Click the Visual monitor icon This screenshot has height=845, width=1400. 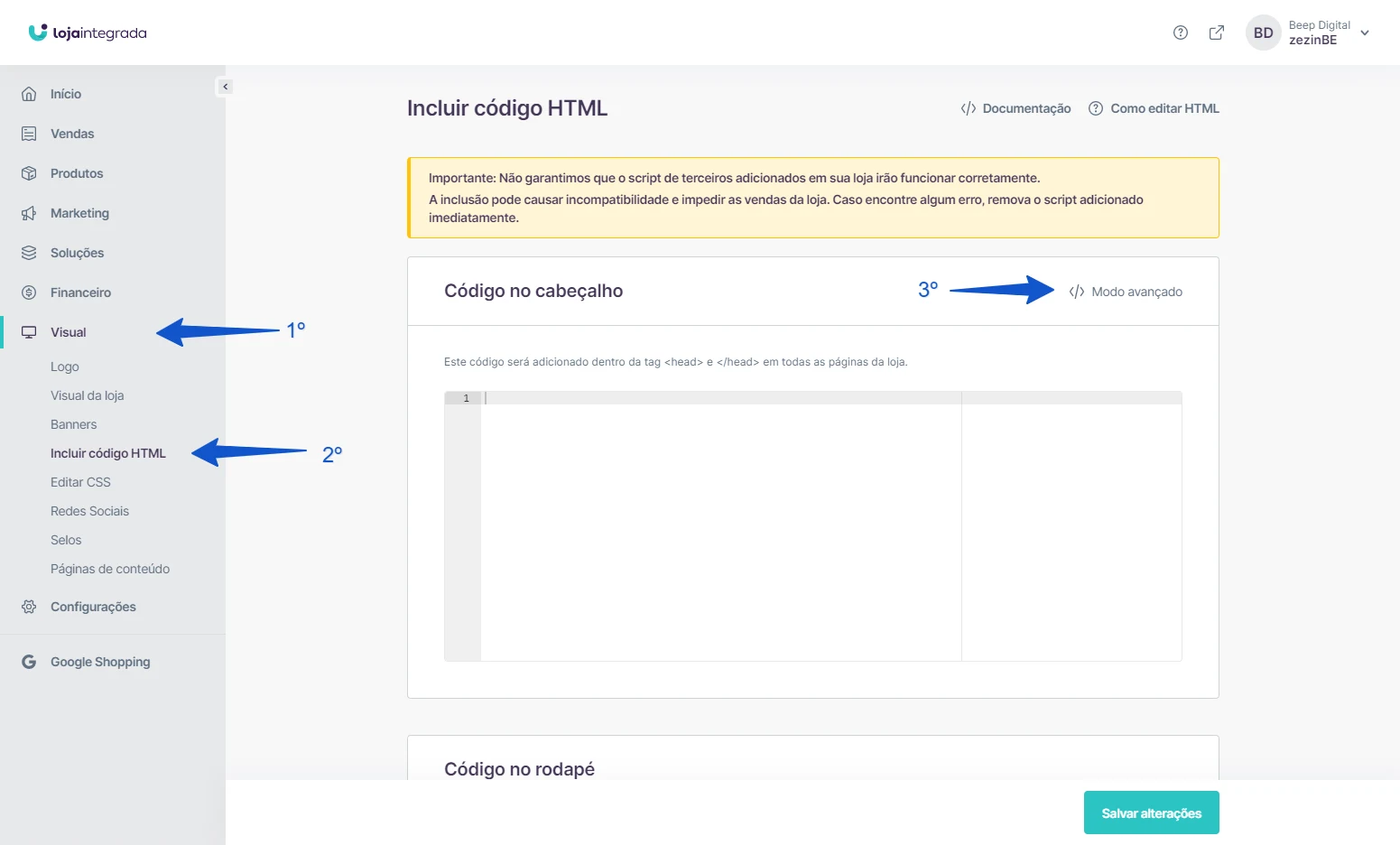click(29, 332)
